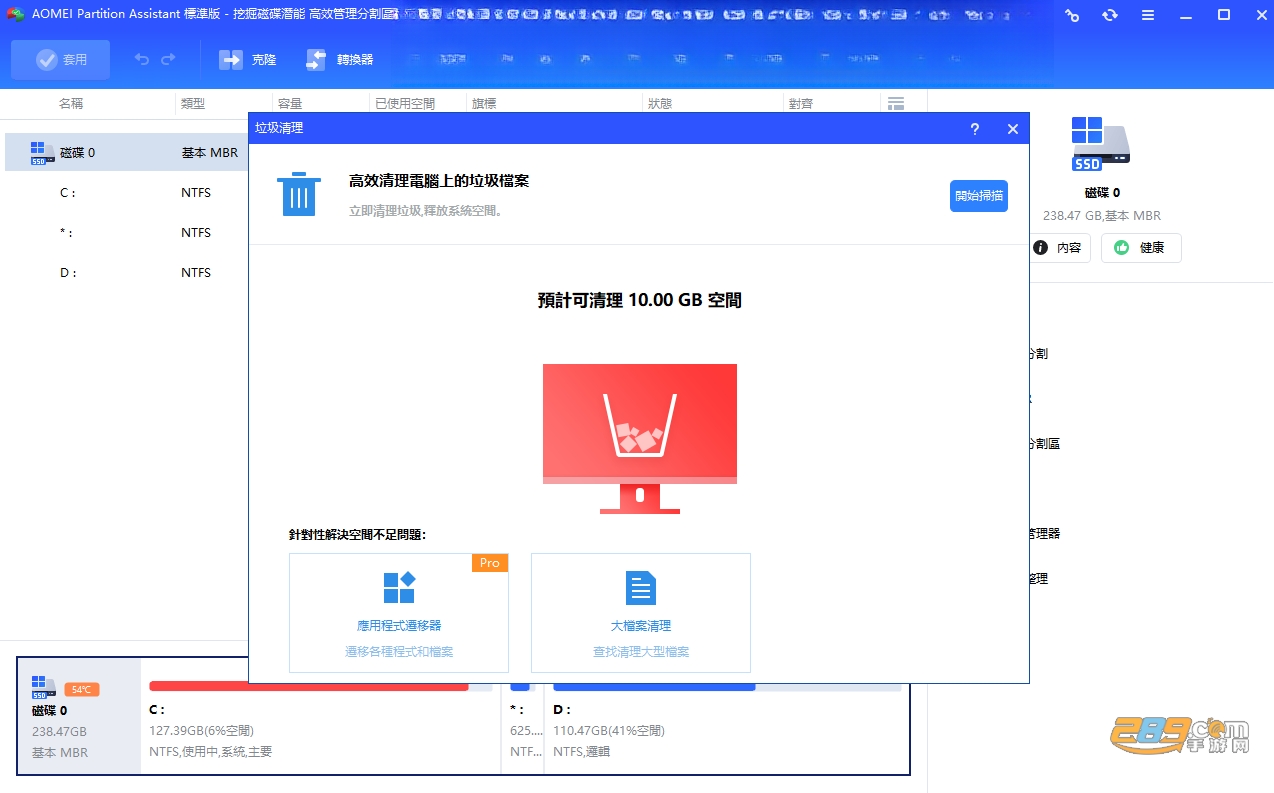The width and height of the screenshot is (1274, 793).
Task: Click the redo arrow icon
Action: [168, 60]
